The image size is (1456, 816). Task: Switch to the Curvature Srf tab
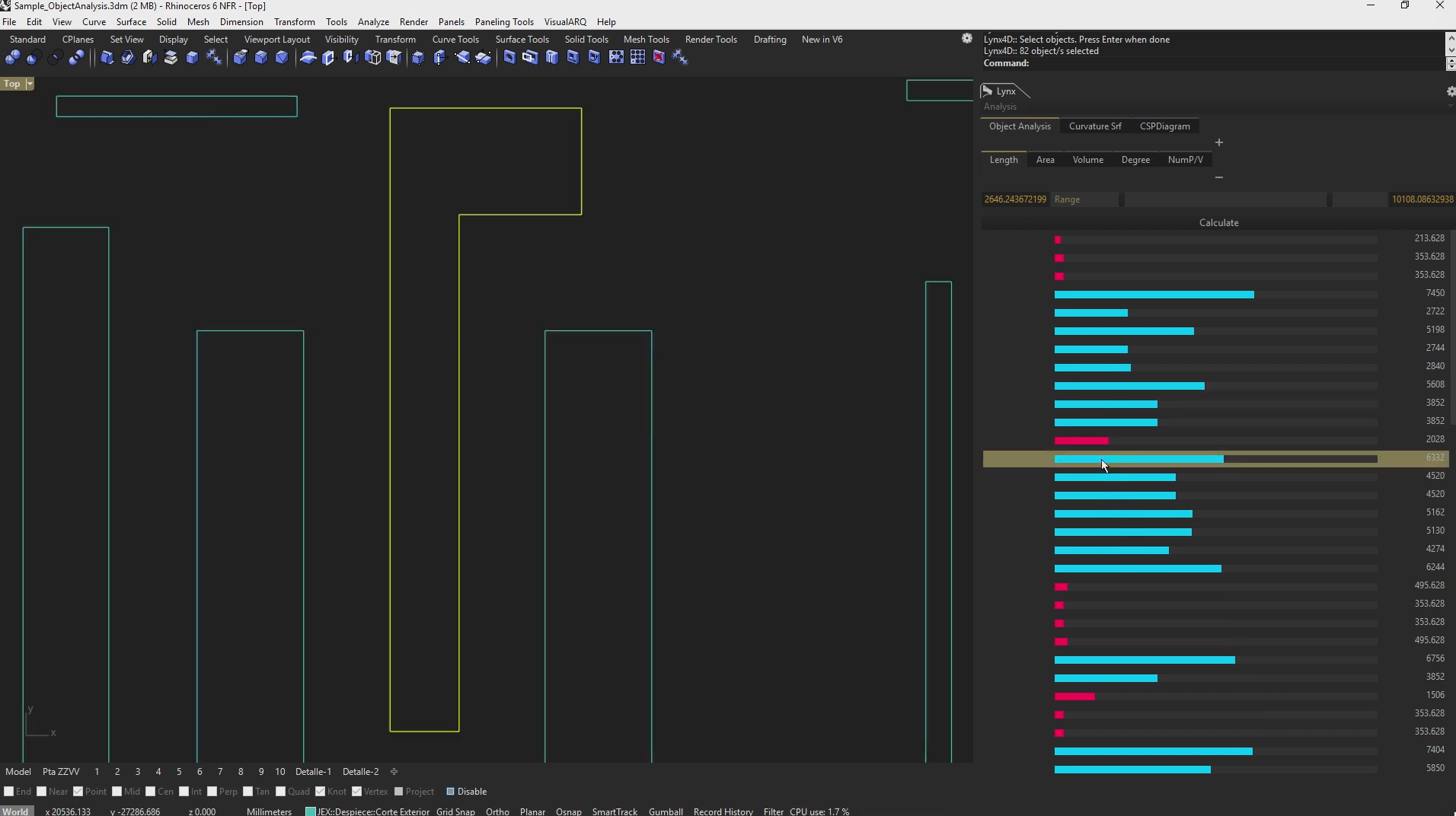tap(1094, 126)
